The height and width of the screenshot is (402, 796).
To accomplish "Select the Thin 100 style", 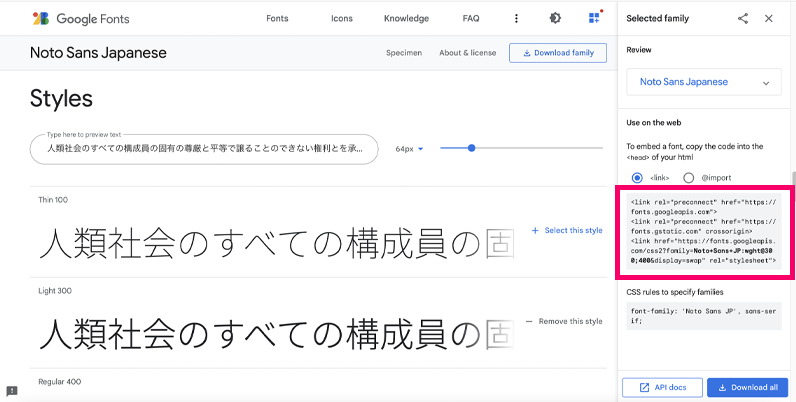I will pyautogui.click(x=566, y=230).
